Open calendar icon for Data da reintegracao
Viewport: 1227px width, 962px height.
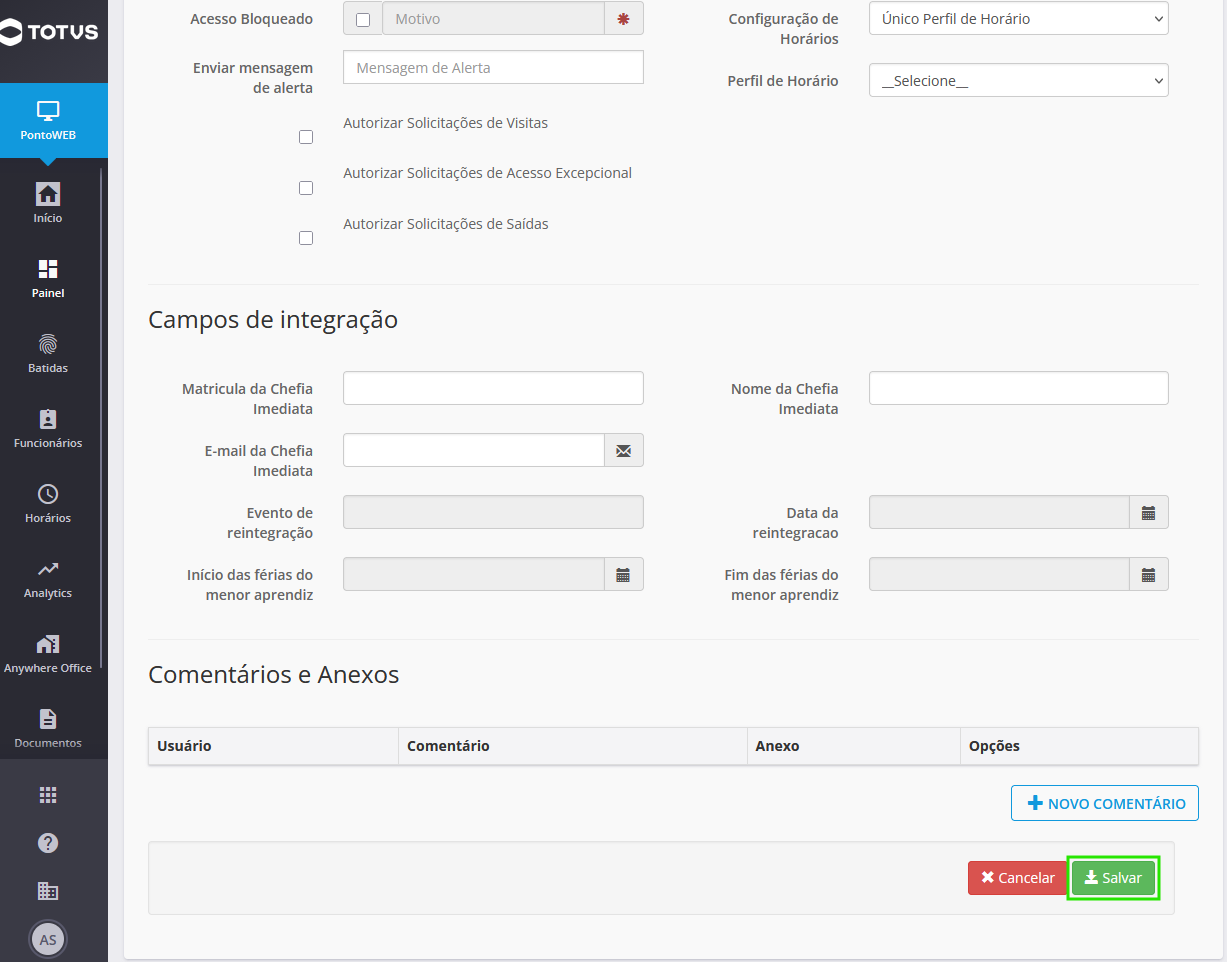point(1149,513)
